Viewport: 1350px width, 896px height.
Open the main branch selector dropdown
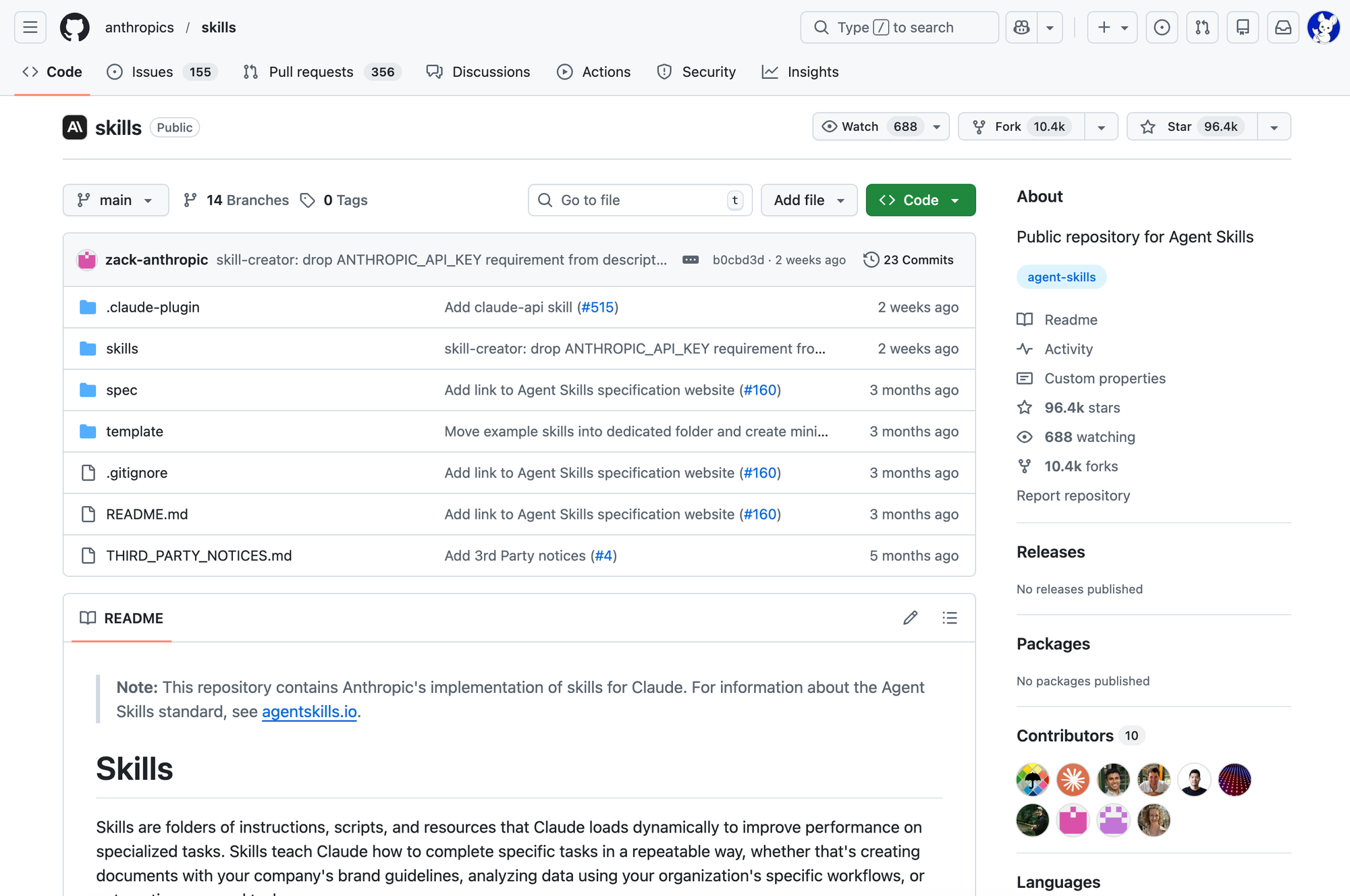tap(115, 200)
